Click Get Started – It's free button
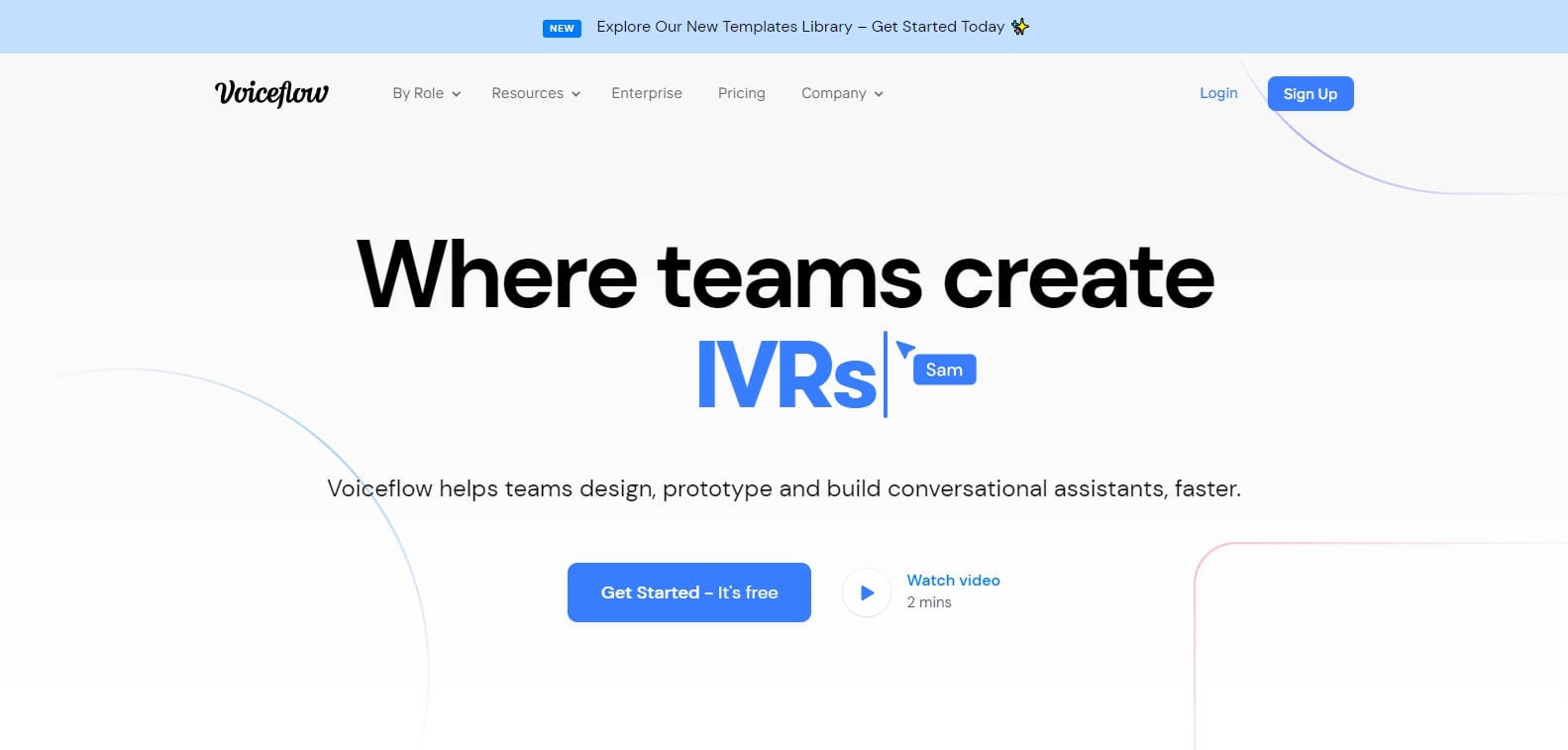The height and width of the screenshot is (750, 1568). click(x=689, y=592)
